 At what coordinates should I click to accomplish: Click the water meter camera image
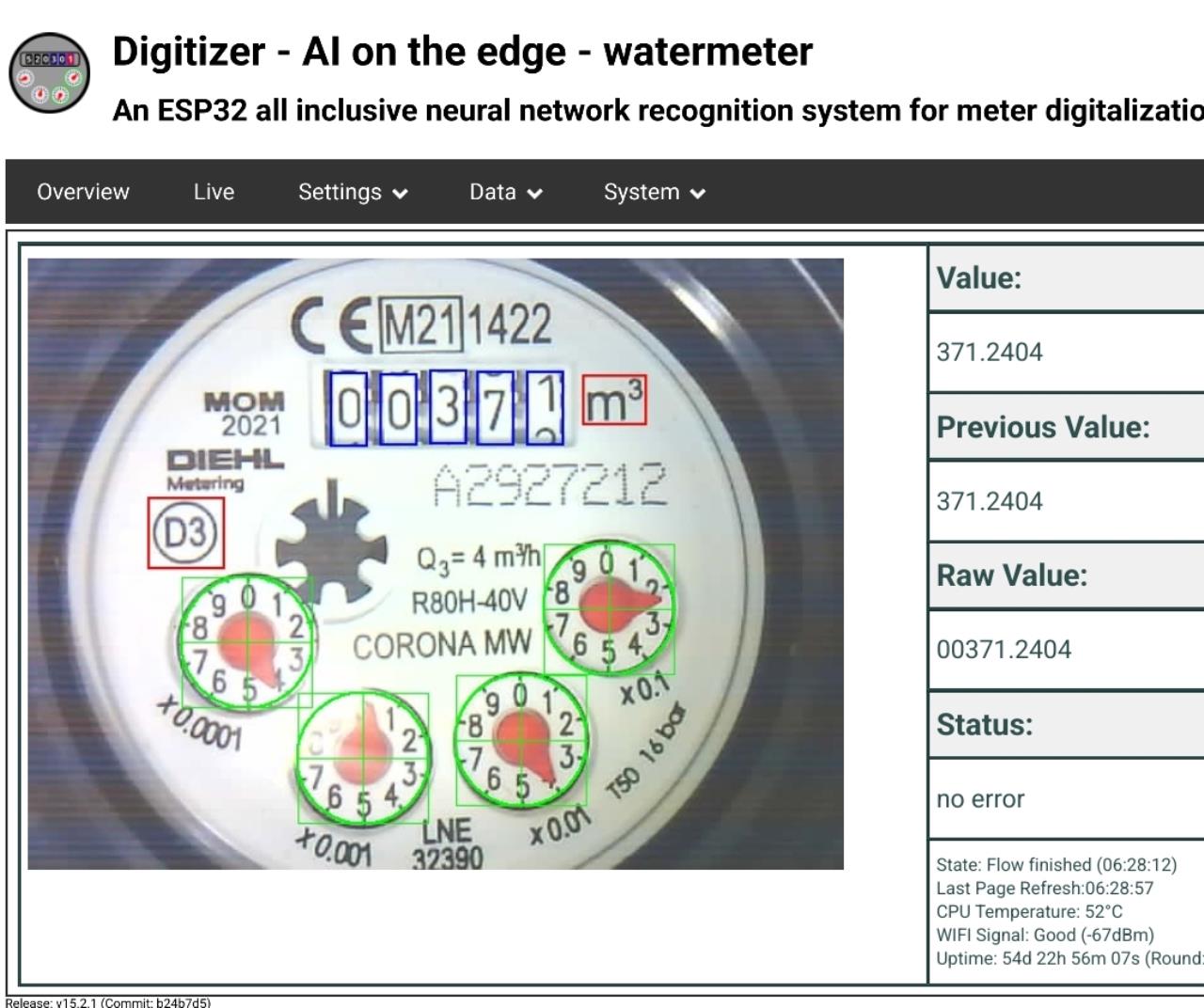(x=436, y=564)
